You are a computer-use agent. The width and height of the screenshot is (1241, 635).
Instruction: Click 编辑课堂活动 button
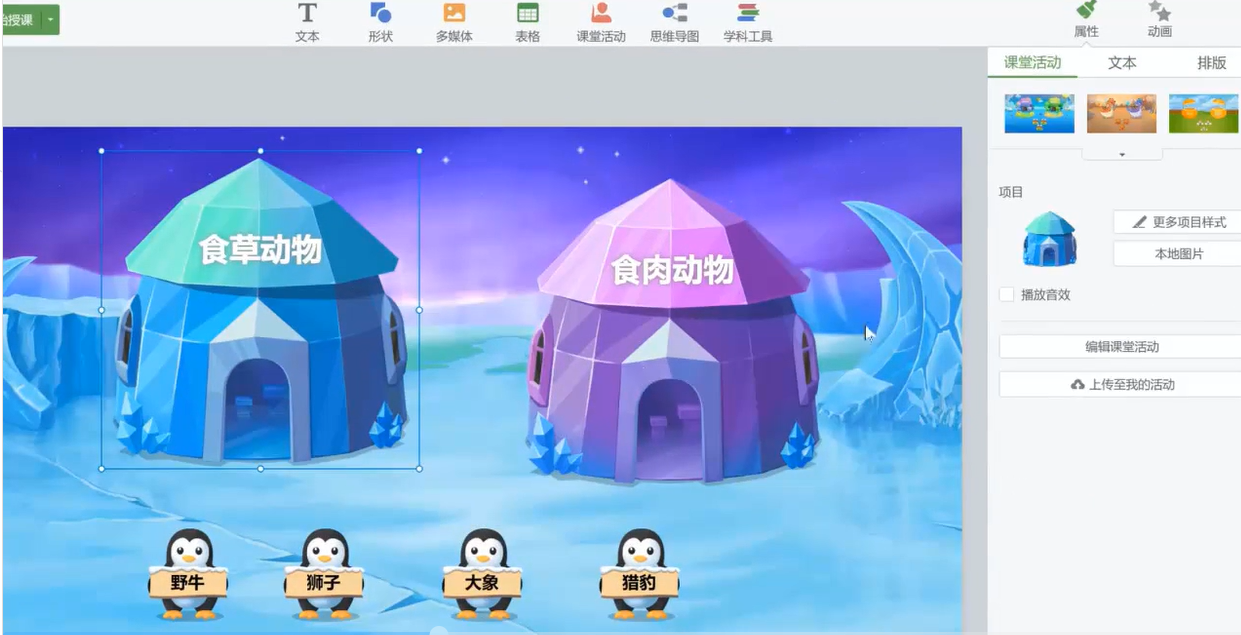pyautogui.click(x=1121, y=347)
